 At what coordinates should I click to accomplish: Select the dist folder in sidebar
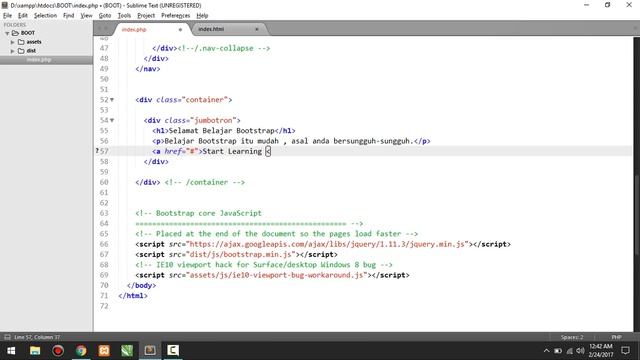tap(31, 51)
